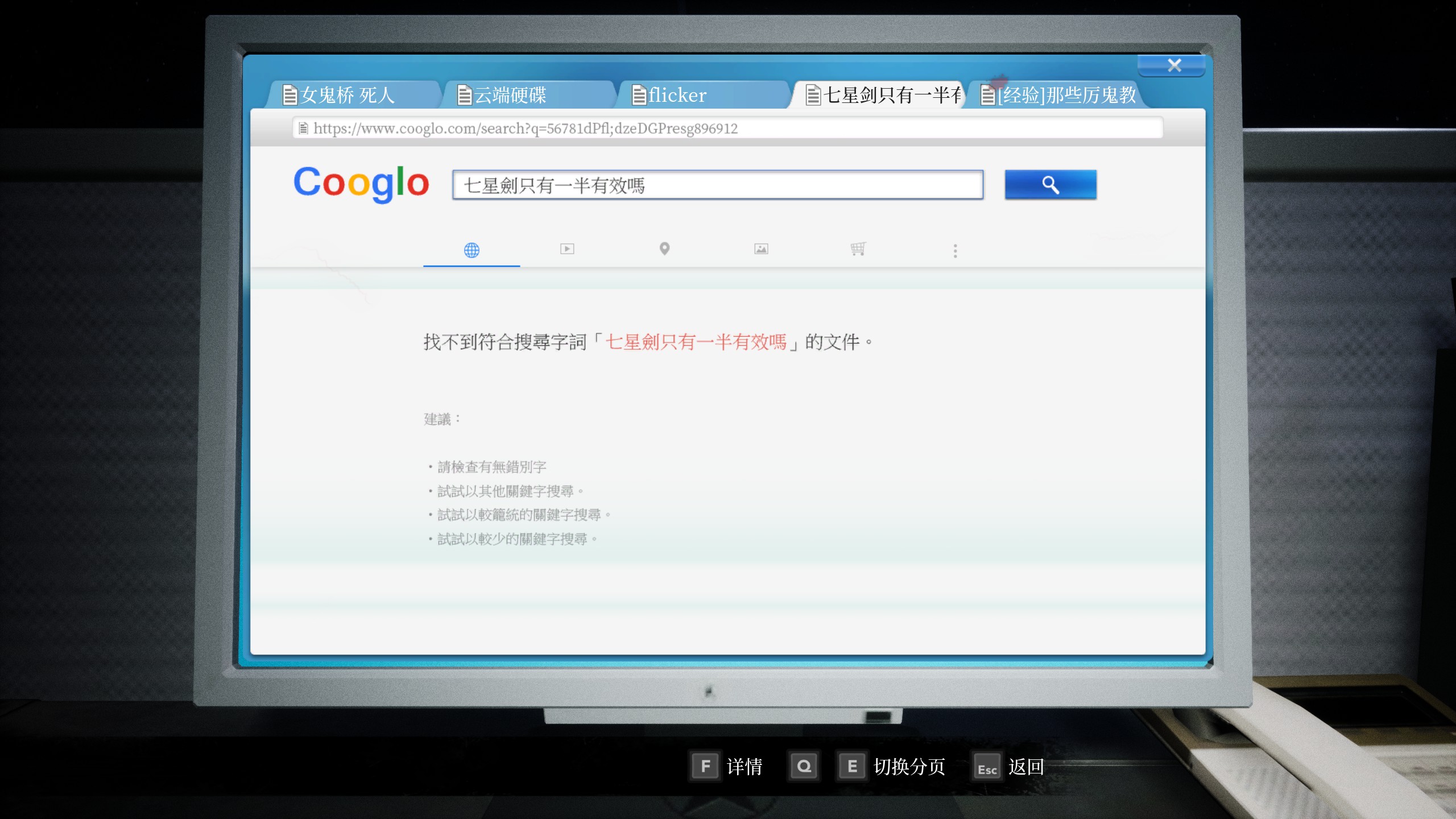Open the image results icon

coord(761,249)
